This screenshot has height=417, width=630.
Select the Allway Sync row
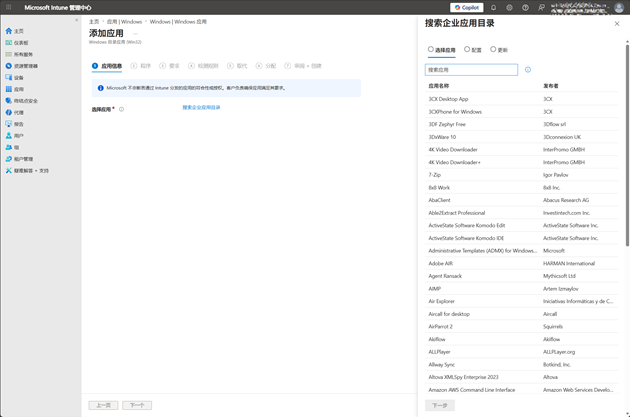coord(522,365)
